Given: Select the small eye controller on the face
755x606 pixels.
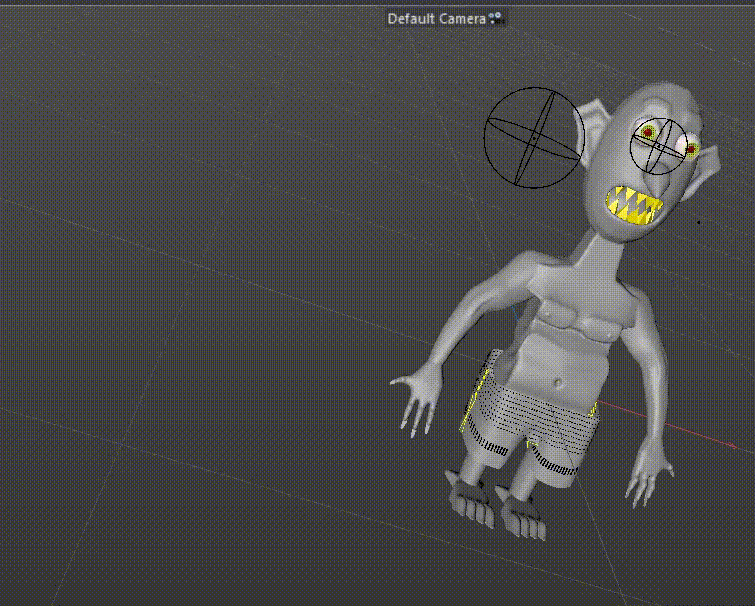Looking at the screenshot, I should (659, 146).
